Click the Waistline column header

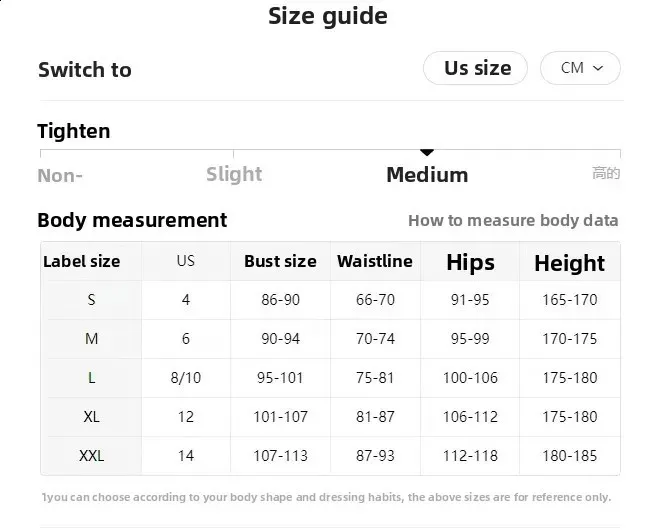(x=375, y=262)
